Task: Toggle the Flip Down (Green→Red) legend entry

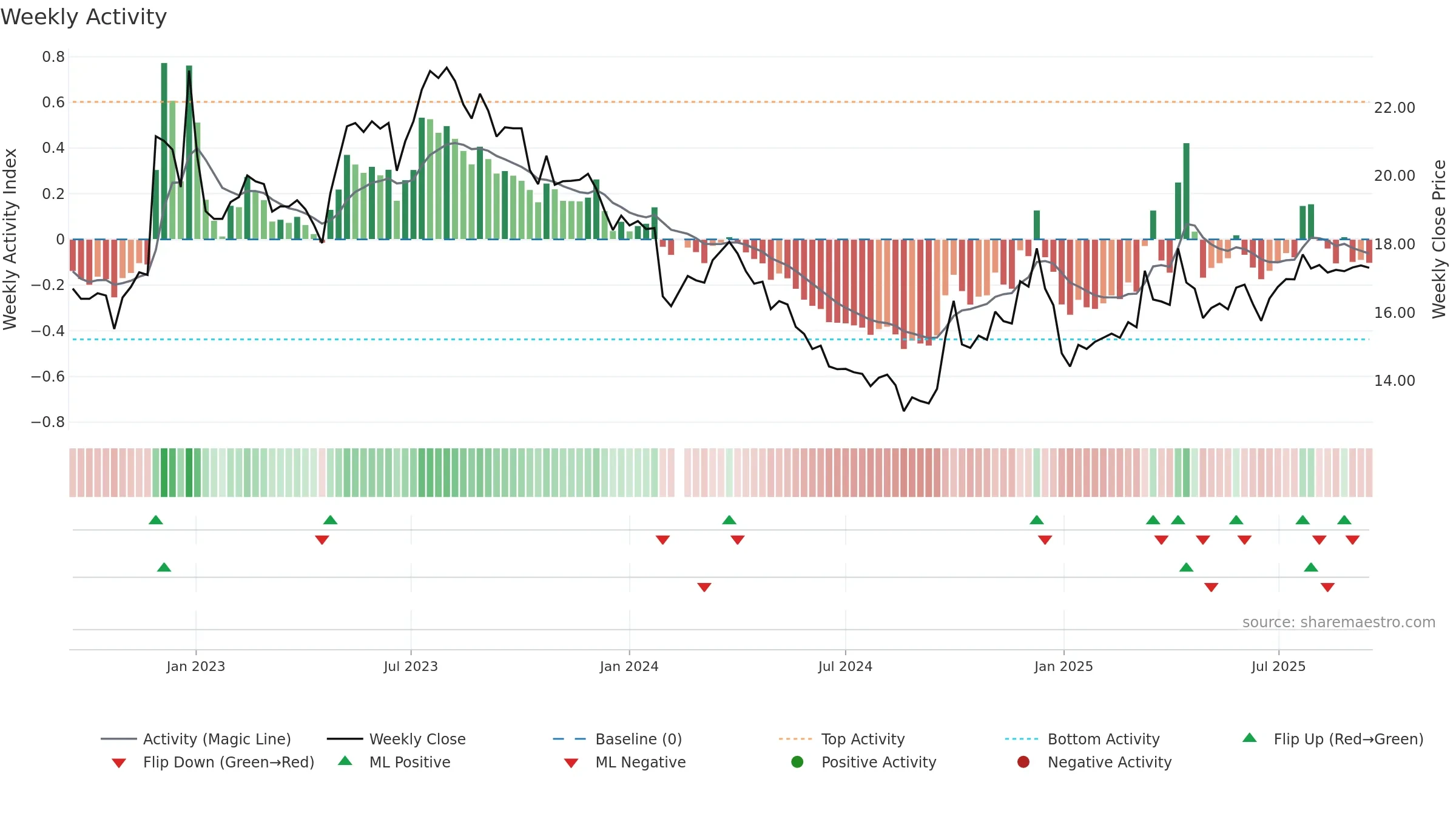Action: 212,762
